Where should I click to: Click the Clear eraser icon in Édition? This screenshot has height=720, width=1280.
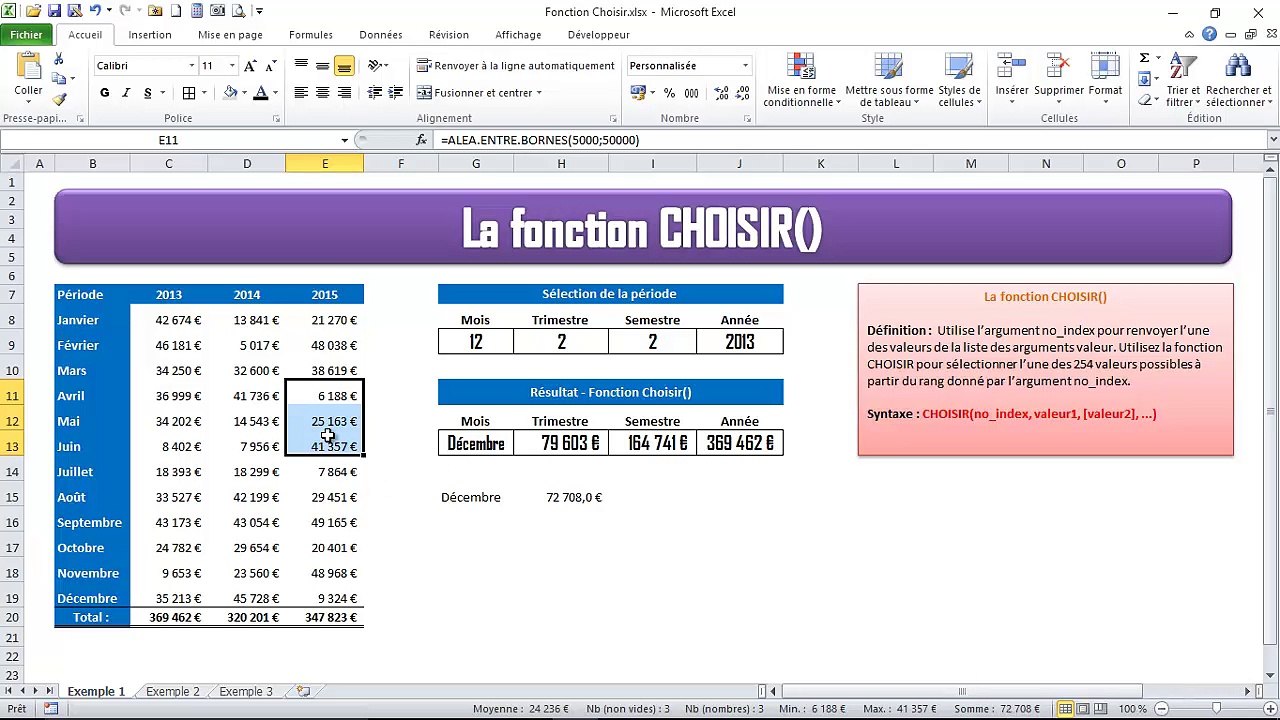(x=1144, y=100)
